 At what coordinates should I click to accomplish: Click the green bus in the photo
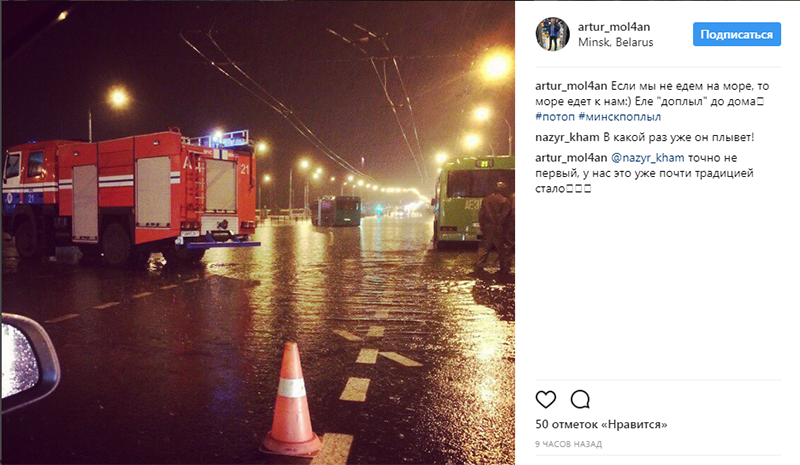[x=472, y=202]
